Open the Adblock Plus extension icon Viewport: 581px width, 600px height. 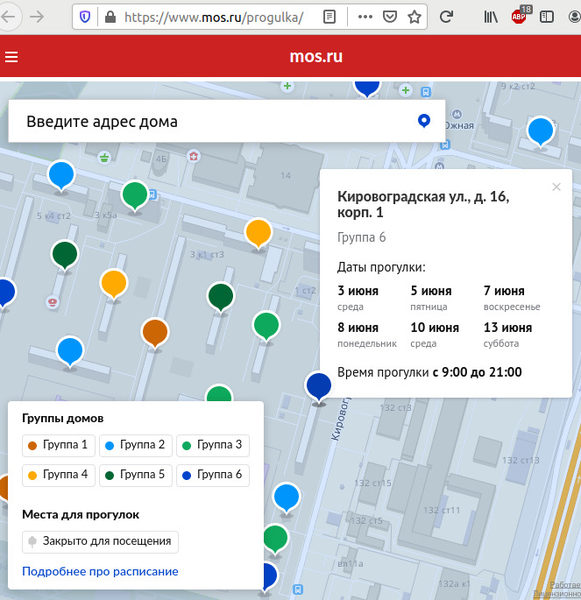[x=520, y=15]
